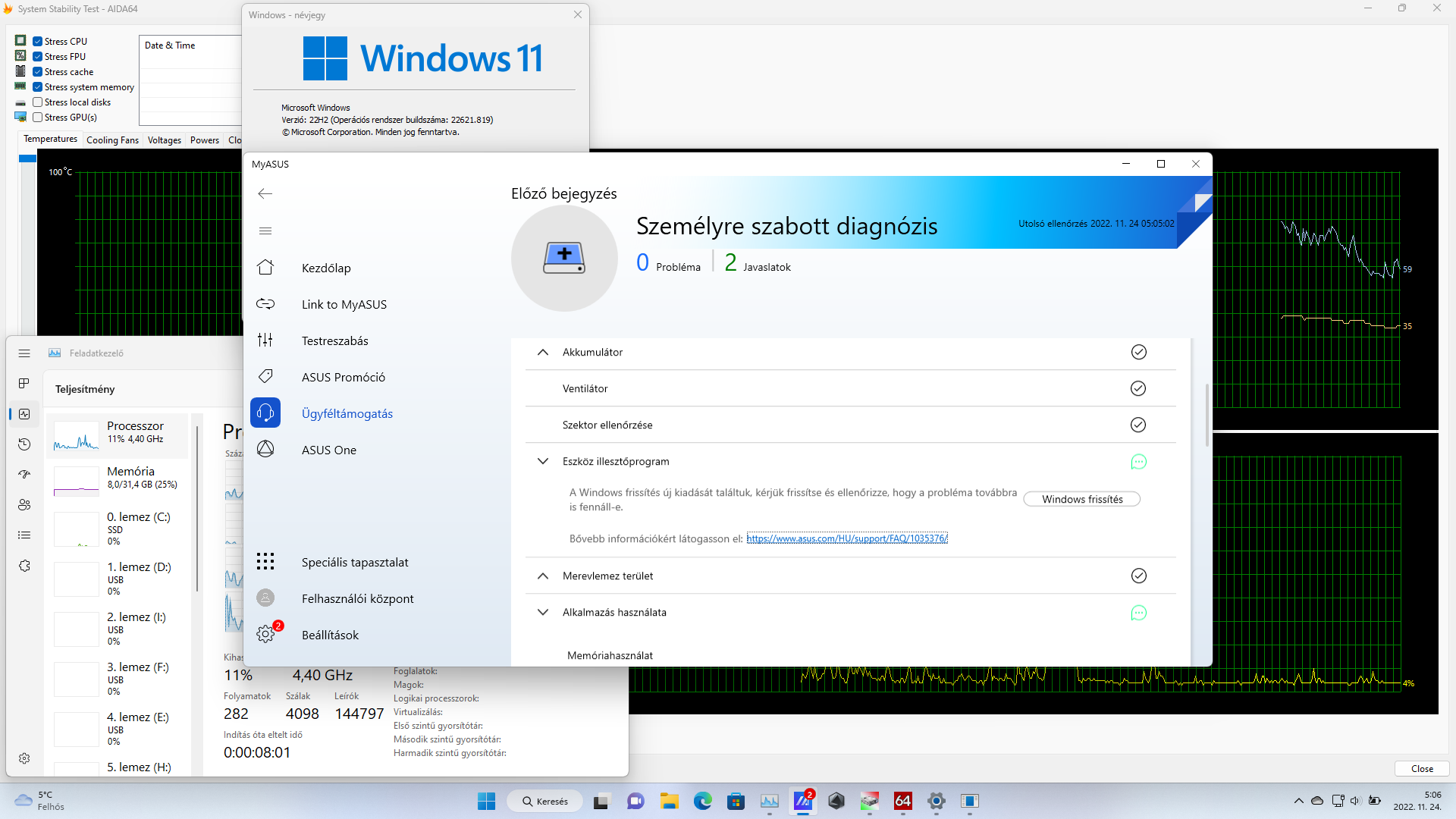1456x819 pixels.
Task: Enable Stress local disks checkbox
Action: 37,102
